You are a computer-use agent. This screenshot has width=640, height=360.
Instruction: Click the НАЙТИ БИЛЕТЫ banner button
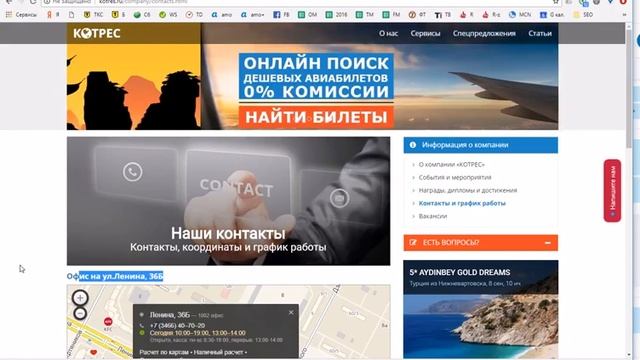point(316,117)
